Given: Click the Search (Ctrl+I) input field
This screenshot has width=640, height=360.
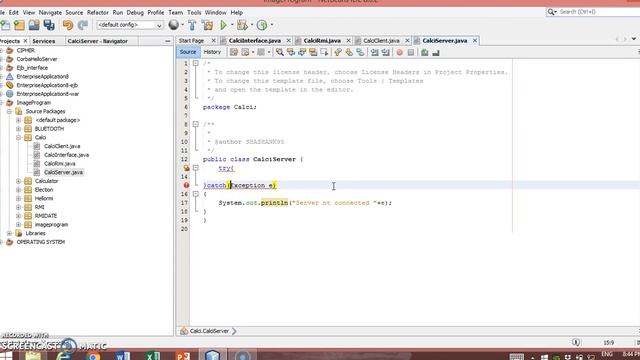Looking at the screenshot, I should click(x=599, y=12).
